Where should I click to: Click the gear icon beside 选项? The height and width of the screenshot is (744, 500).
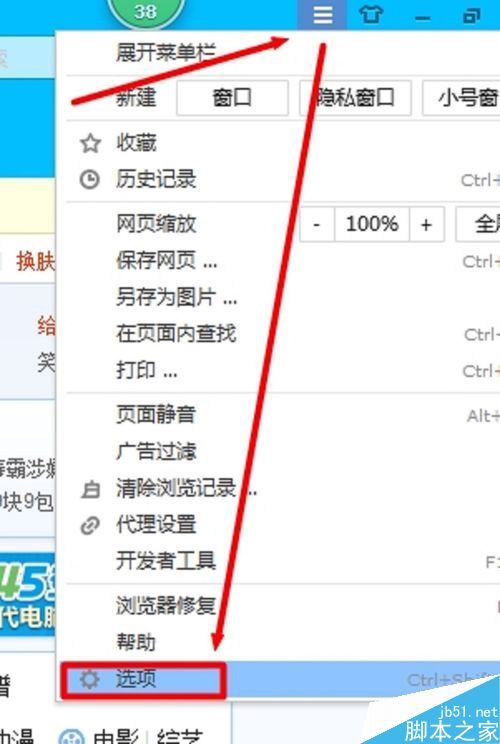pos(90,679)
